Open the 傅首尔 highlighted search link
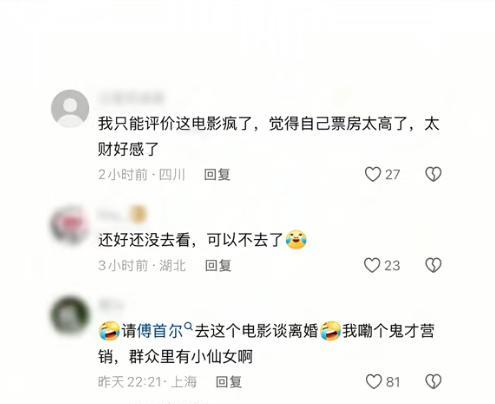495x404 pixels. 152,331
